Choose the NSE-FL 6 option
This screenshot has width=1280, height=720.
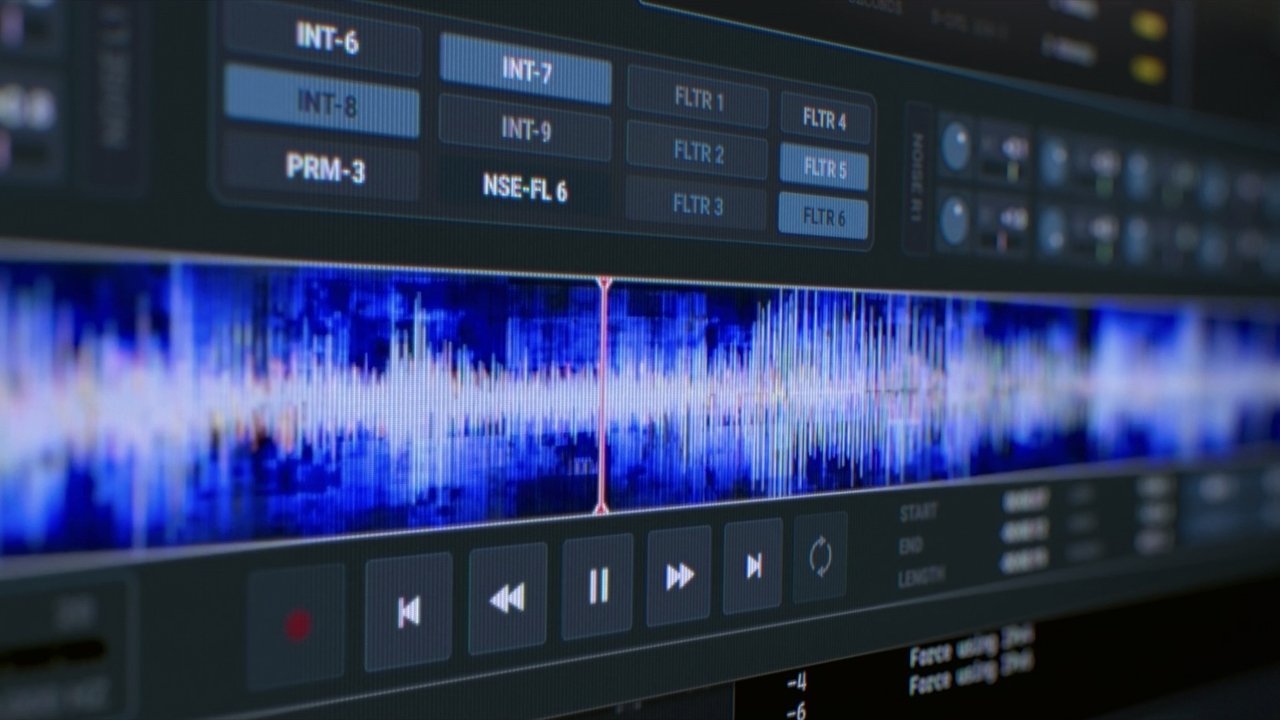(x=524, y=188)
